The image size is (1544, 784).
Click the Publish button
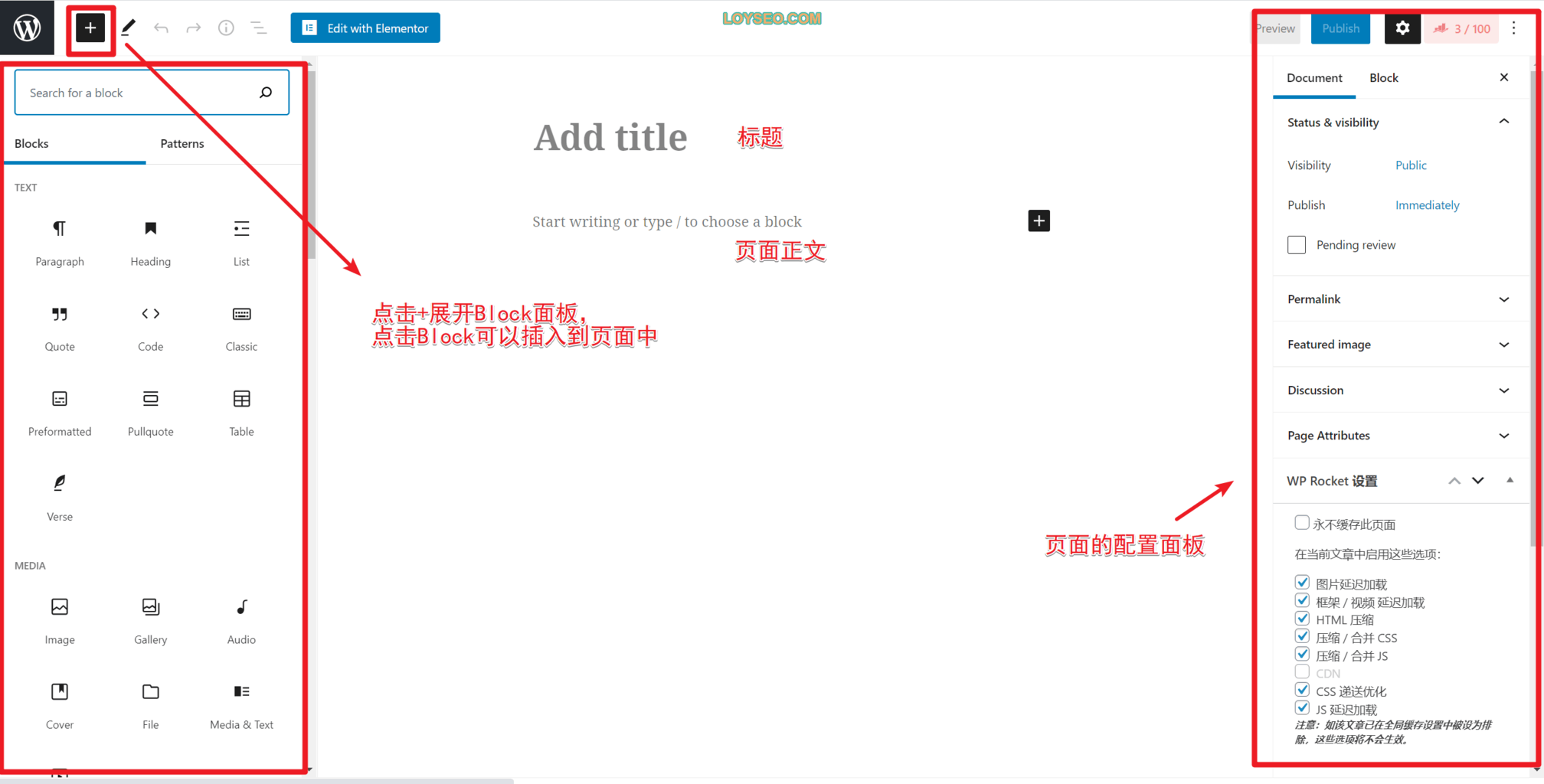[x=1340, y=28]
